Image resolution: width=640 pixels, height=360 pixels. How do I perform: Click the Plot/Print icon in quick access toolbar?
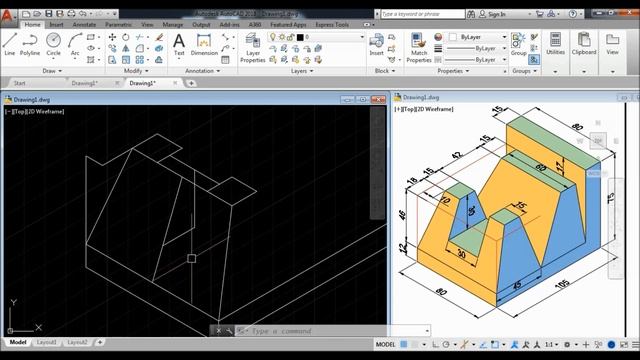click(71, 14)
